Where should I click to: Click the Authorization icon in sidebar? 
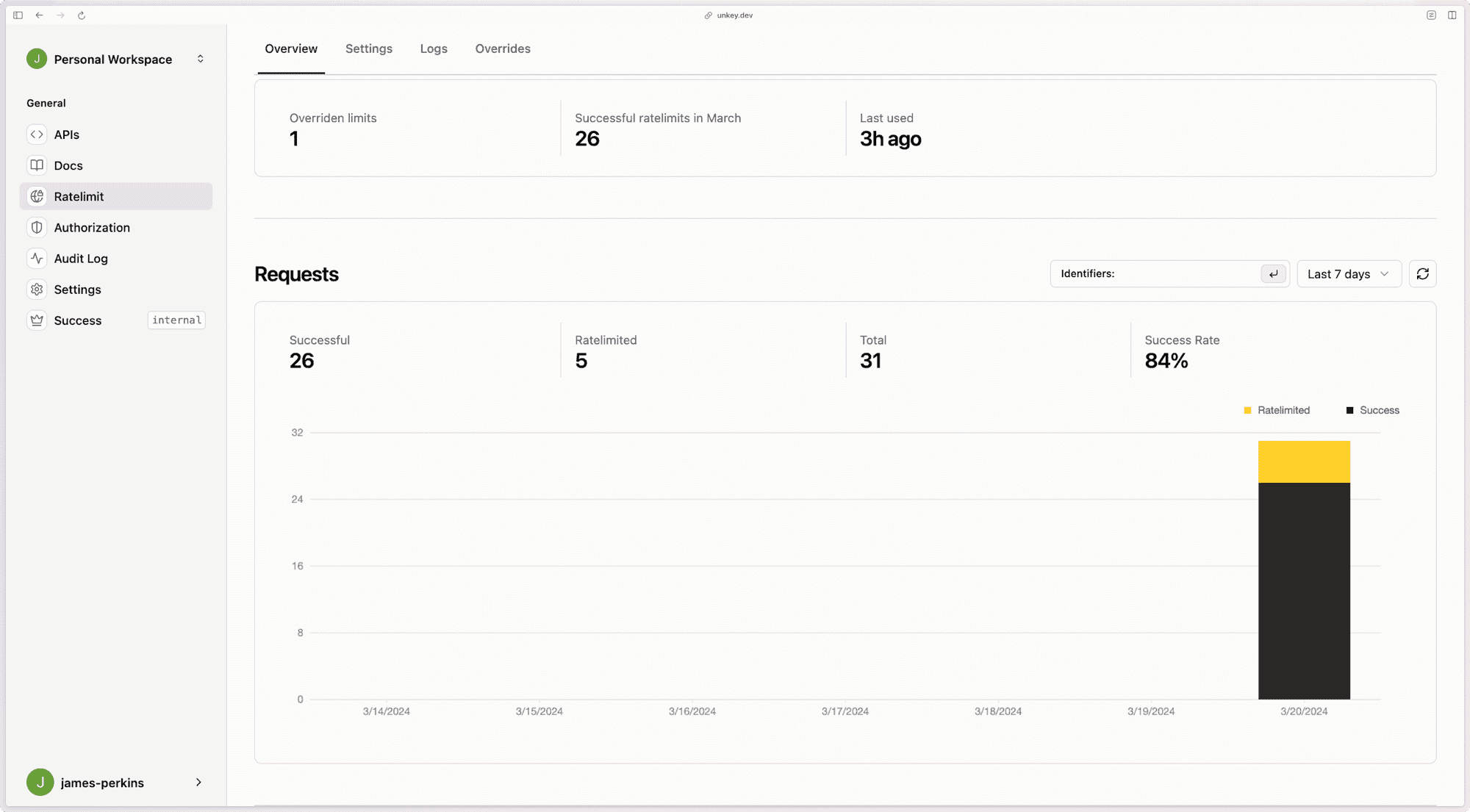point(37,227)
